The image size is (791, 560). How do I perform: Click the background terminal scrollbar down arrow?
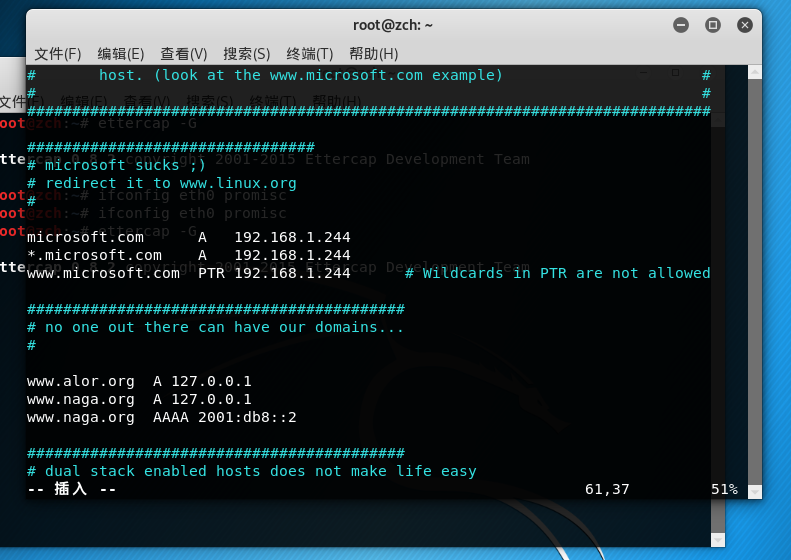point(718,539)
